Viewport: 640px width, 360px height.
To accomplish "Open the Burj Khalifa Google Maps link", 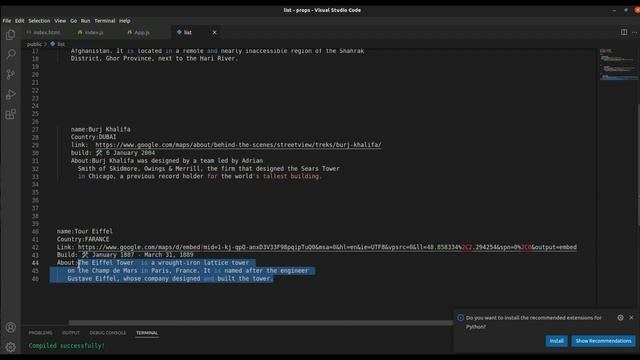I will click(x=238, y=145).
